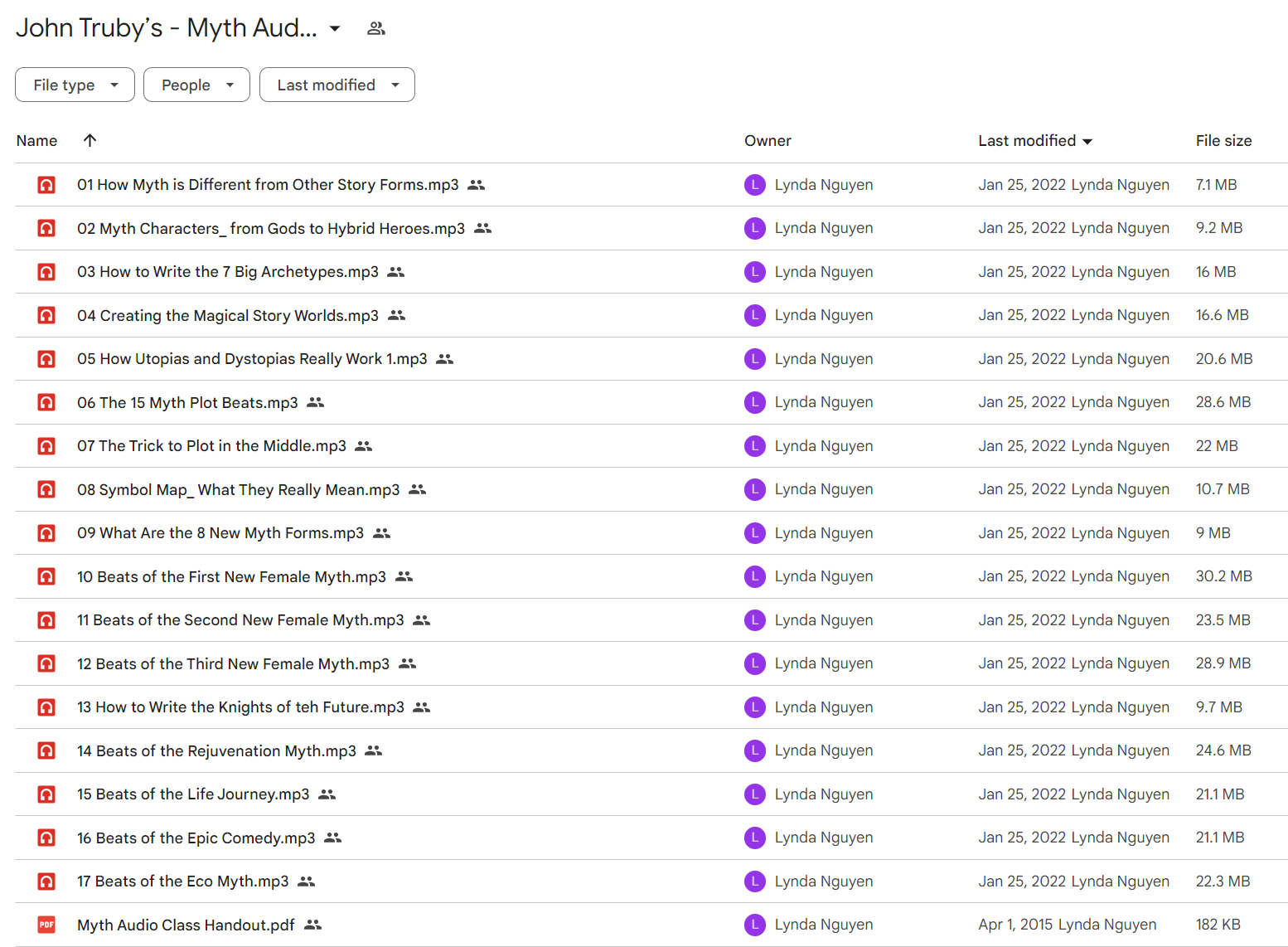This screenshot has height=947, width=1288.
Task: Open the John Truby's Myth Audio folder dropdown
Action: pyautogui.click(x=335, y=28)
